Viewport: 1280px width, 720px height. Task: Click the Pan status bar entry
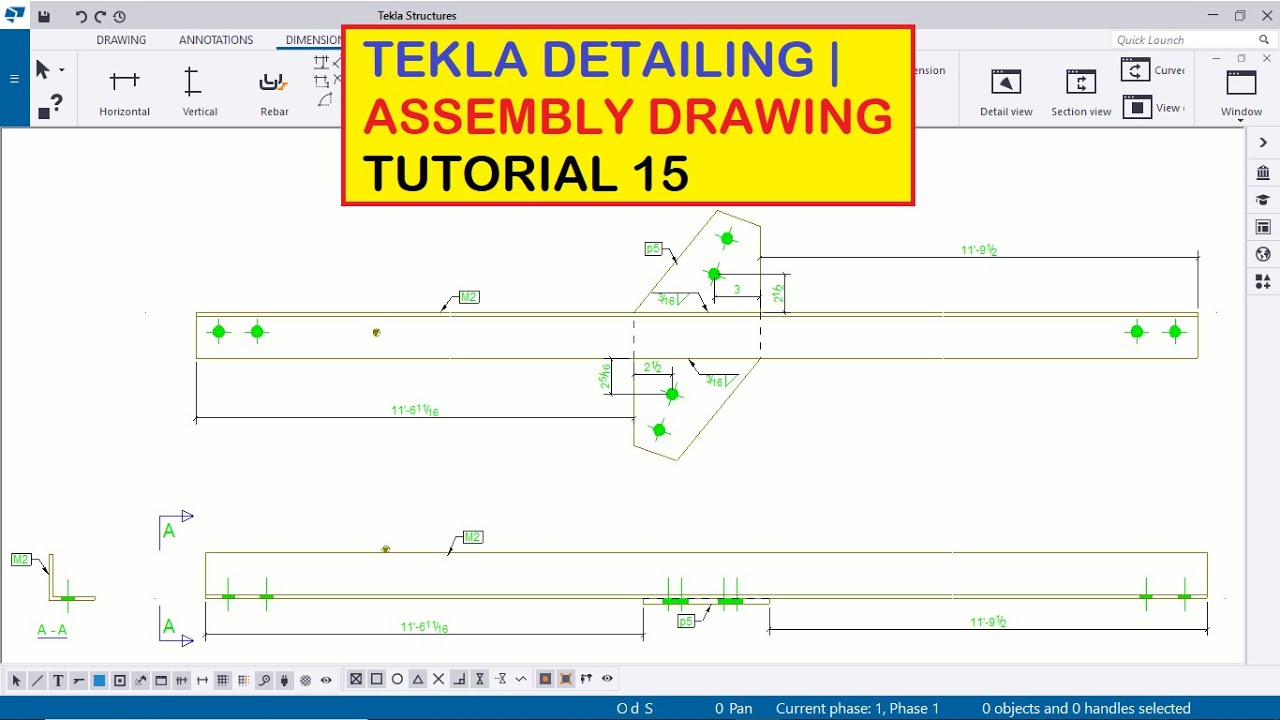(740, 708)
